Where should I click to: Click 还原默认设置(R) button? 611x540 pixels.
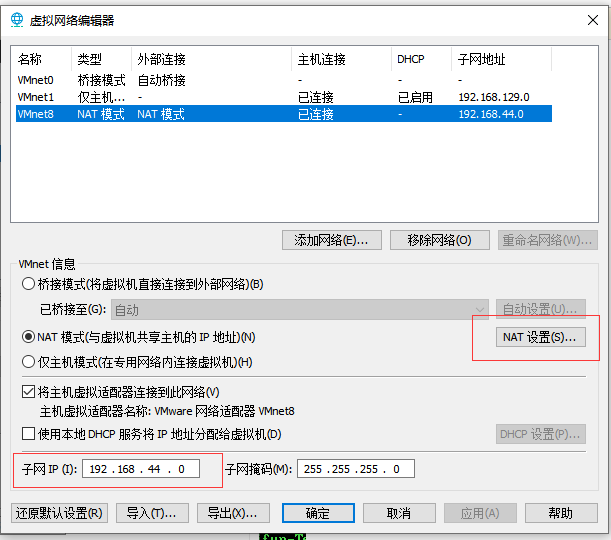coord(59,513)
